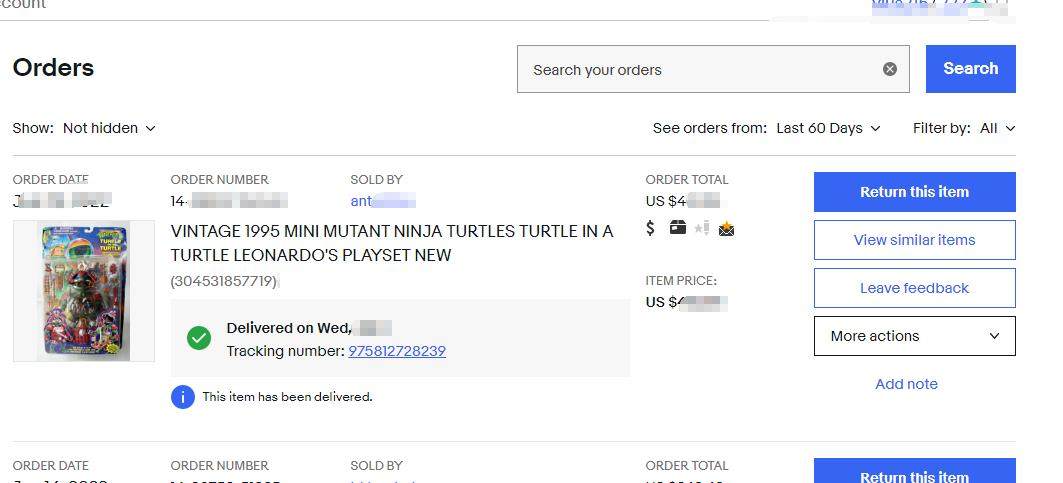
Task: Click Leave feedback button
Action: 914,288
